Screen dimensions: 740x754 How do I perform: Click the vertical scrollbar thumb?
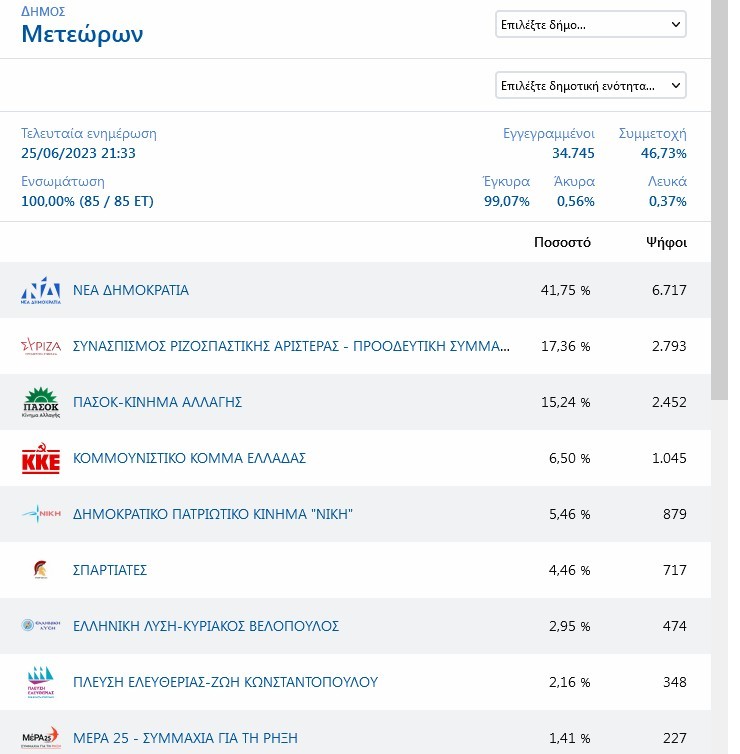719,200
